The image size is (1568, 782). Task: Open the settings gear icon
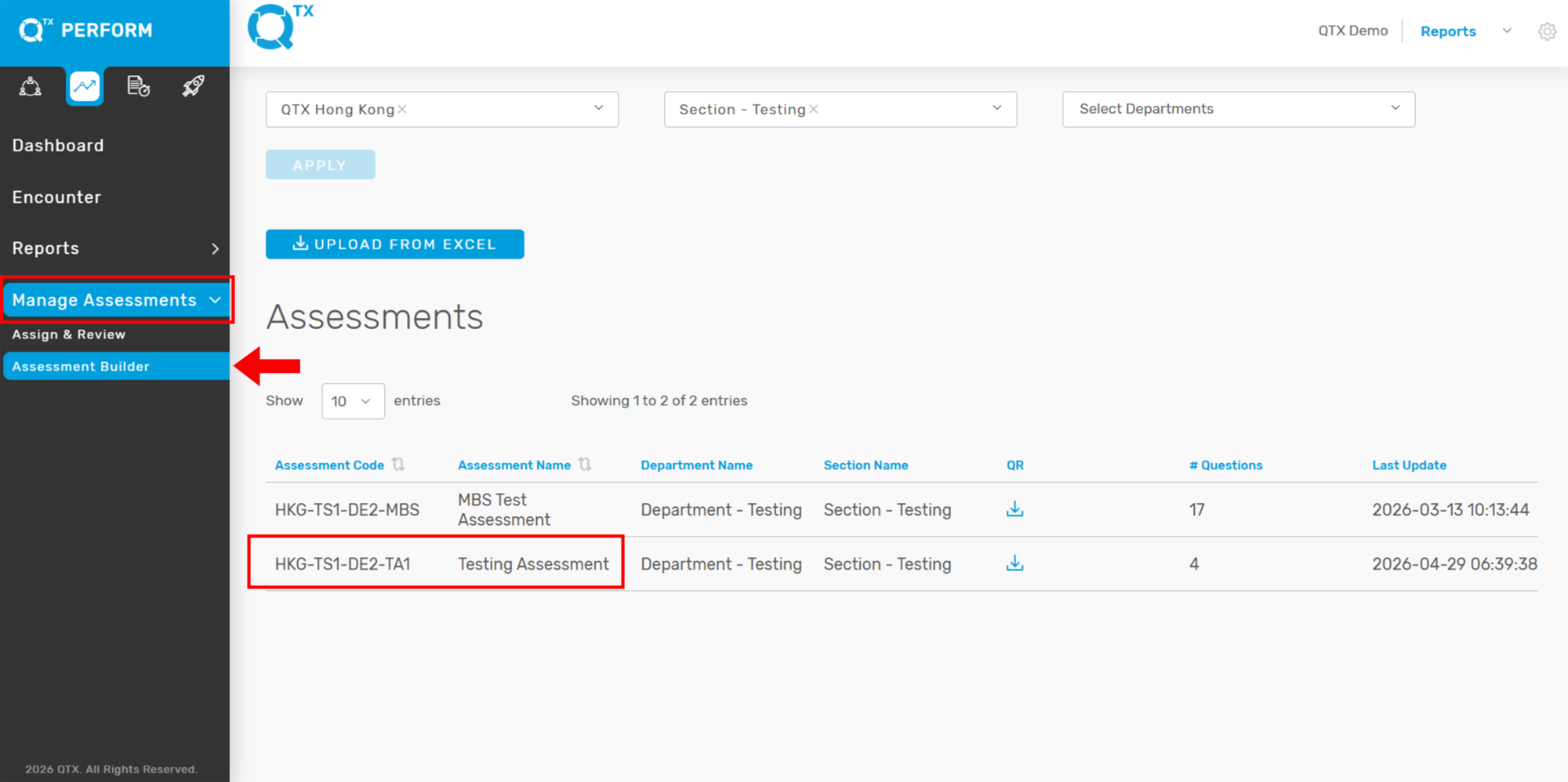pos(1547,31)
